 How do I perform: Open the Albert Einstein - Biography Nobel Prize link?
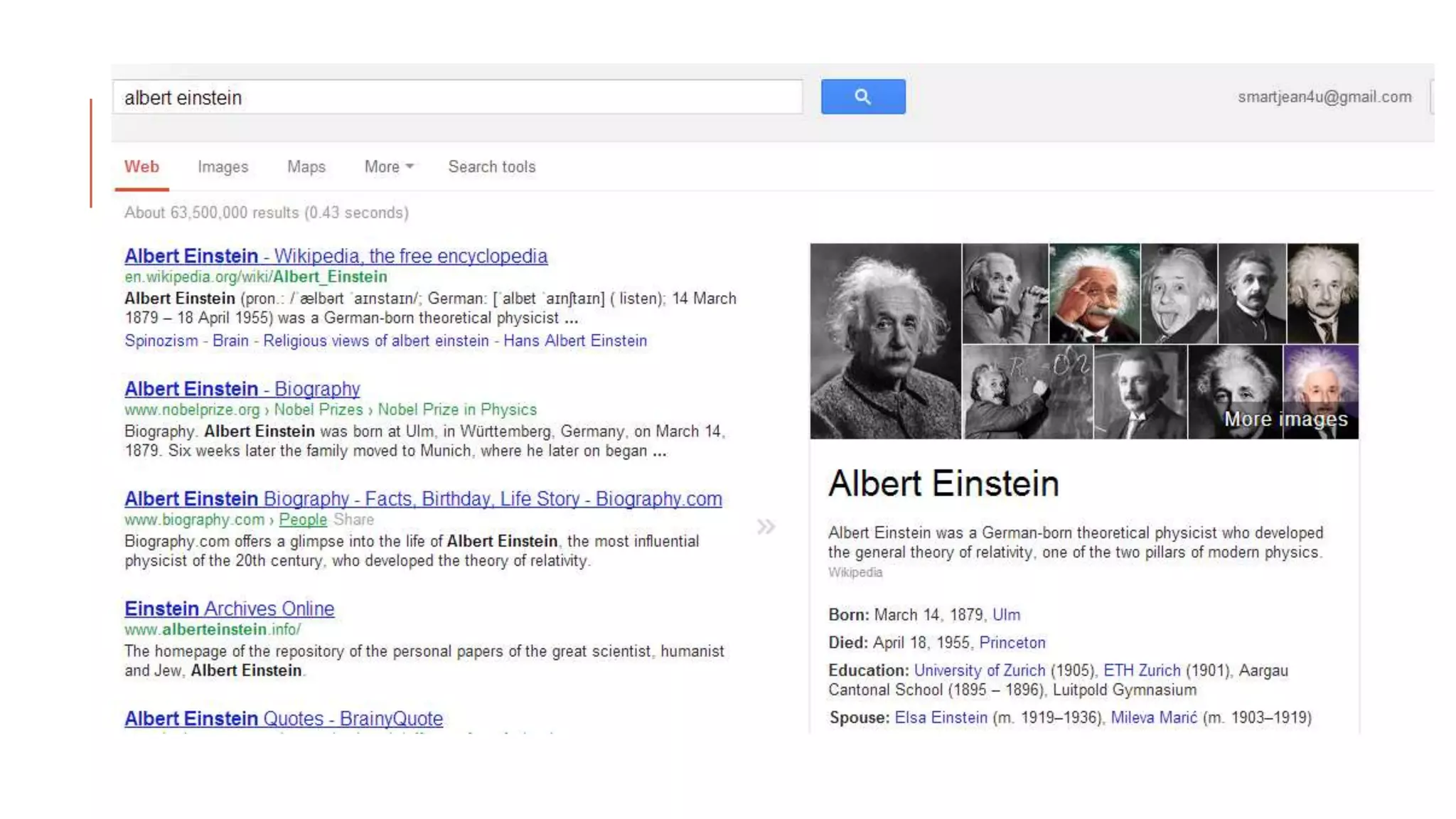coord(242,389)
